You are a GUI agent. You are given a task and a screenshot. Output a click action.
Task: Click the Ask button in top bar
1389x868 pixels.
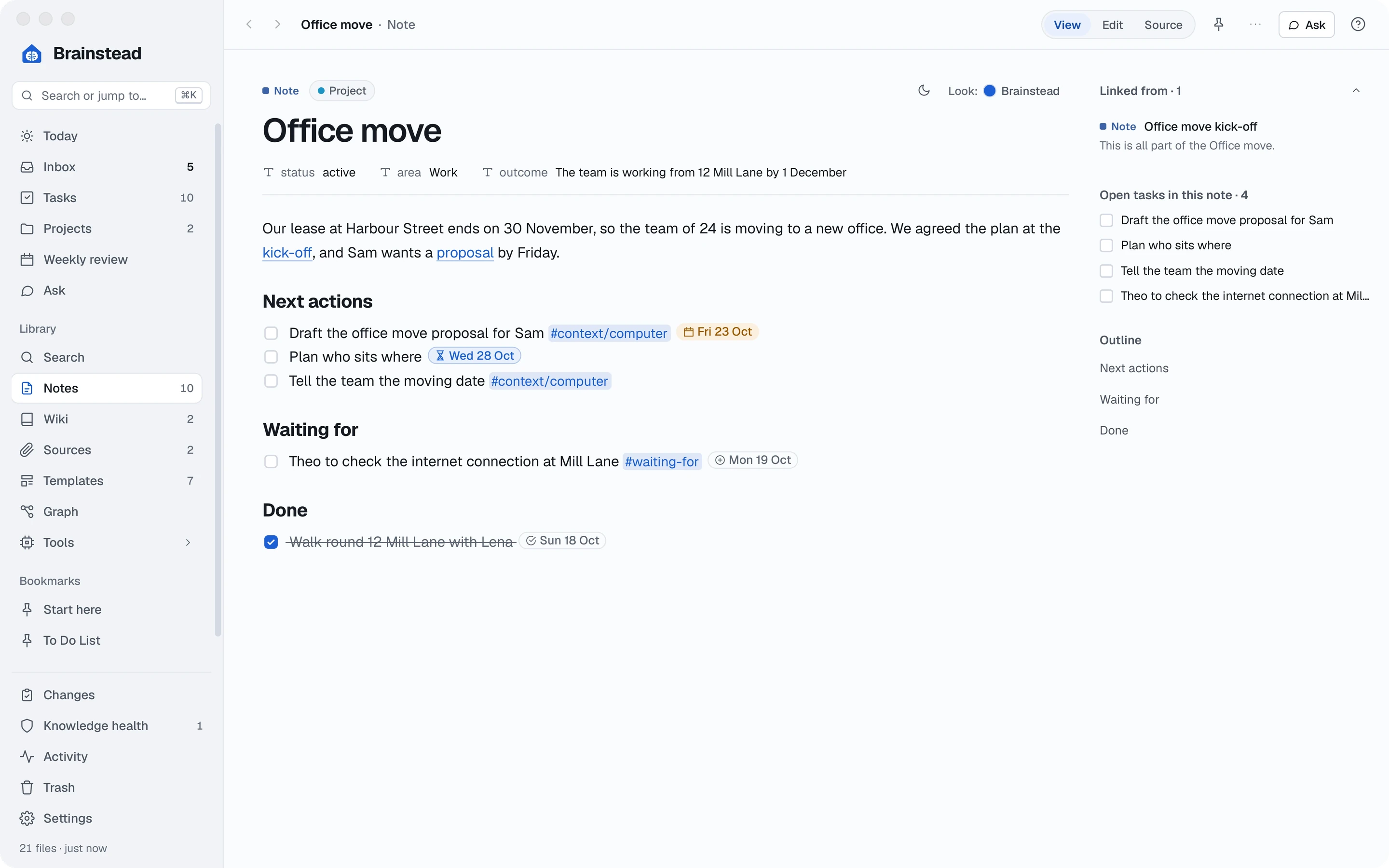pos(1307,25)
